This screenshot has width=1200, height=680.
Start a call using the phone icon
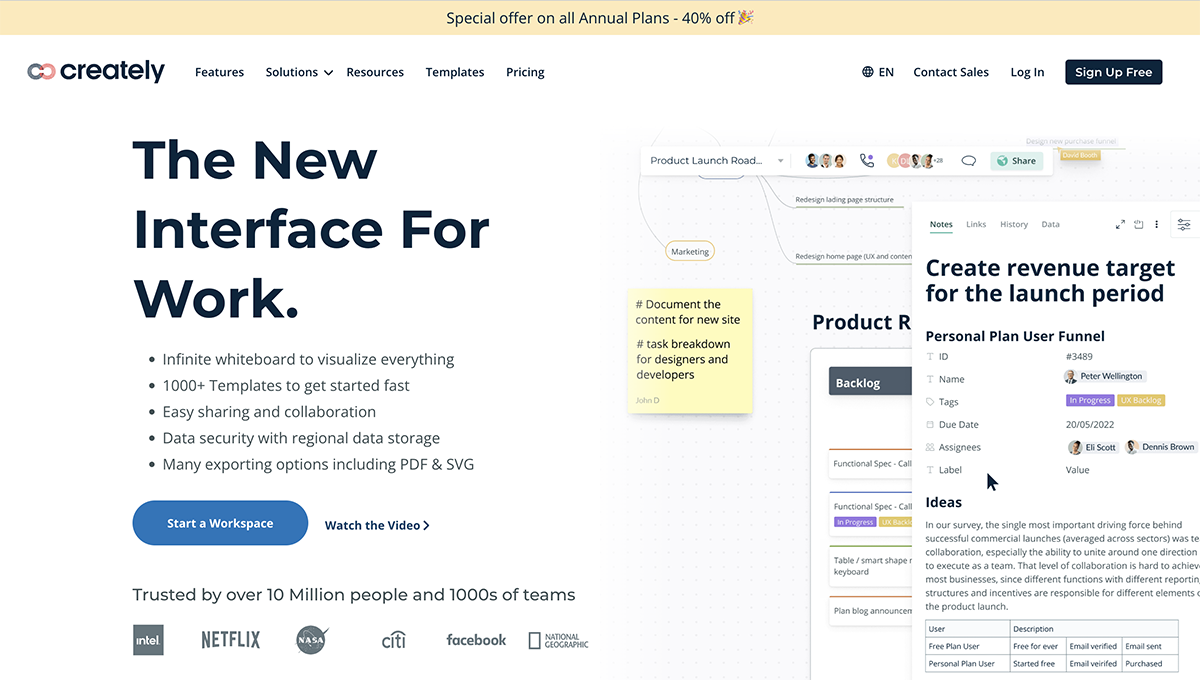[865, 160]
